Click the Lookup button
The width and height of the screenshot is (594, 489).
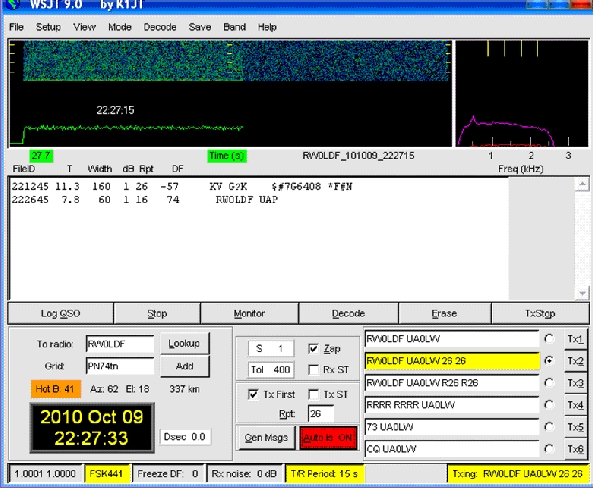pos(184,344)
